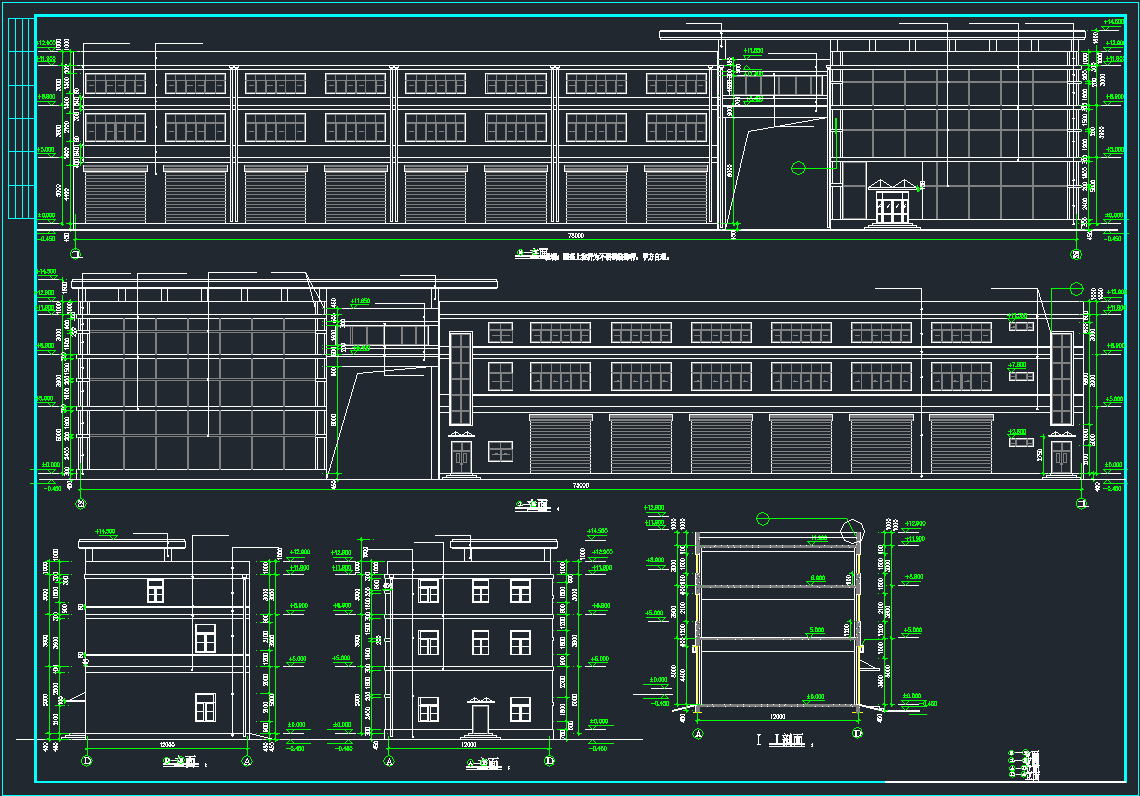The width and height of the screenshot is (1140, 796).
Task: Select the top elevation's title text
Action: click(x=530, y=255)
